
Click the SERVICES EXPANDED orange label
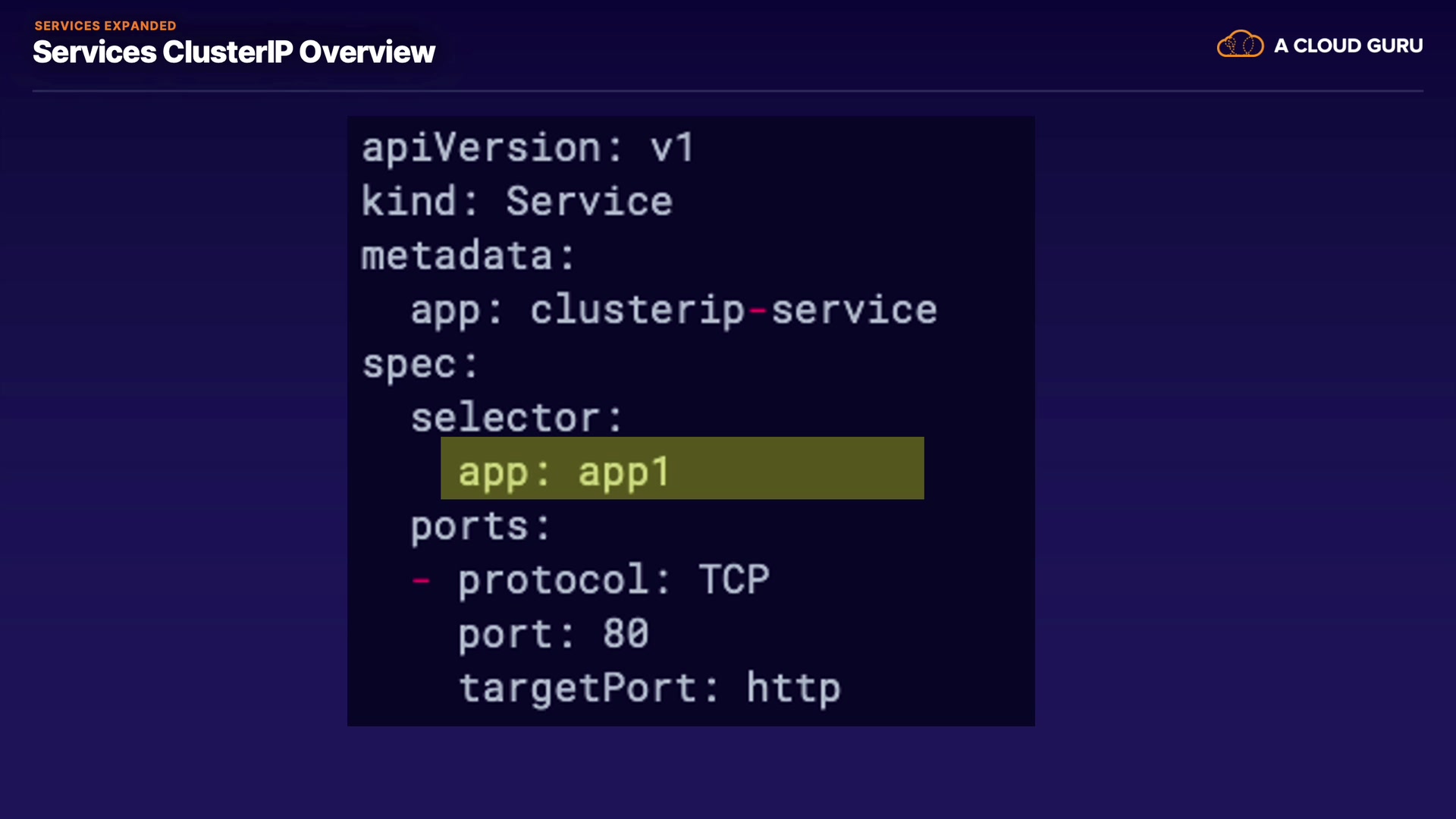click(105, 26)
